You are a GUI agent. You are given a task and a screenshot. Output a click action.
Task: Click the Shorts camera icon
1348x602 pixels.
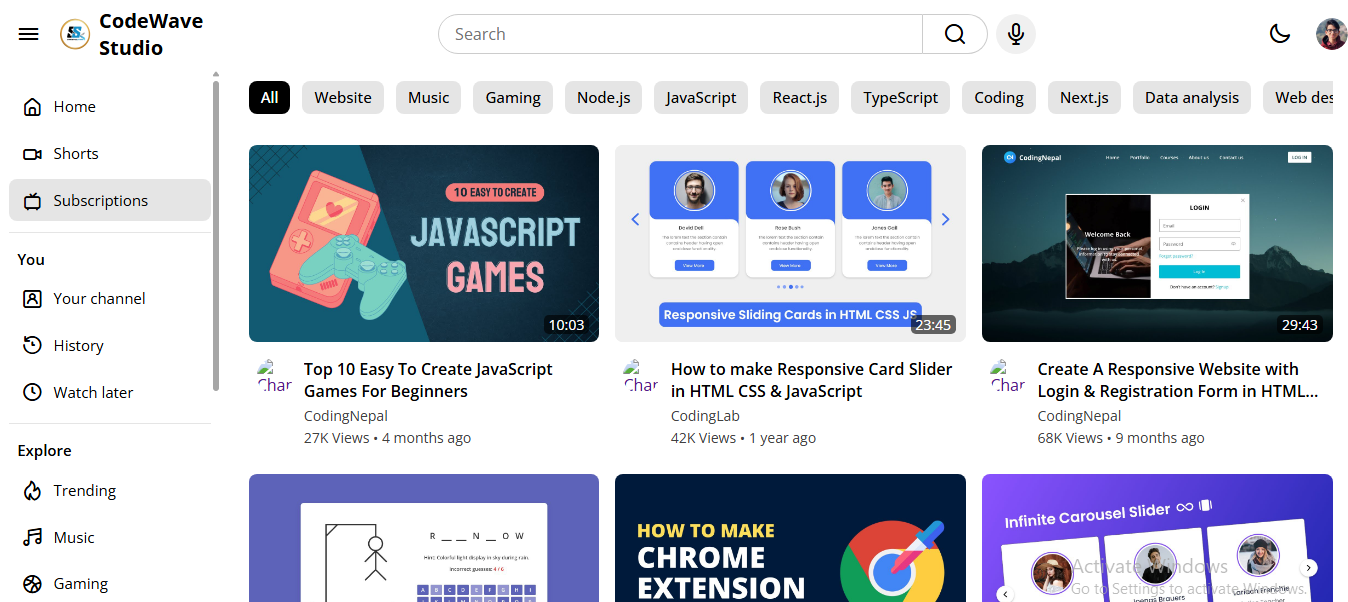pos(33,154)
